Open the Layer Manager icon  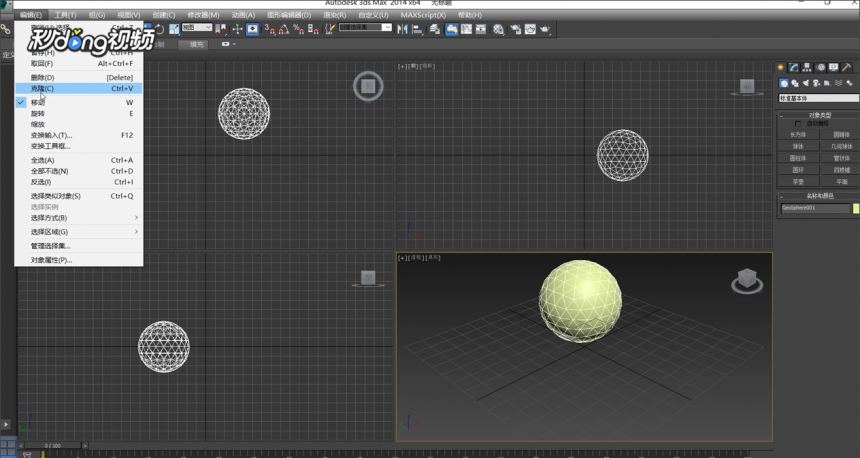point(435,29)
